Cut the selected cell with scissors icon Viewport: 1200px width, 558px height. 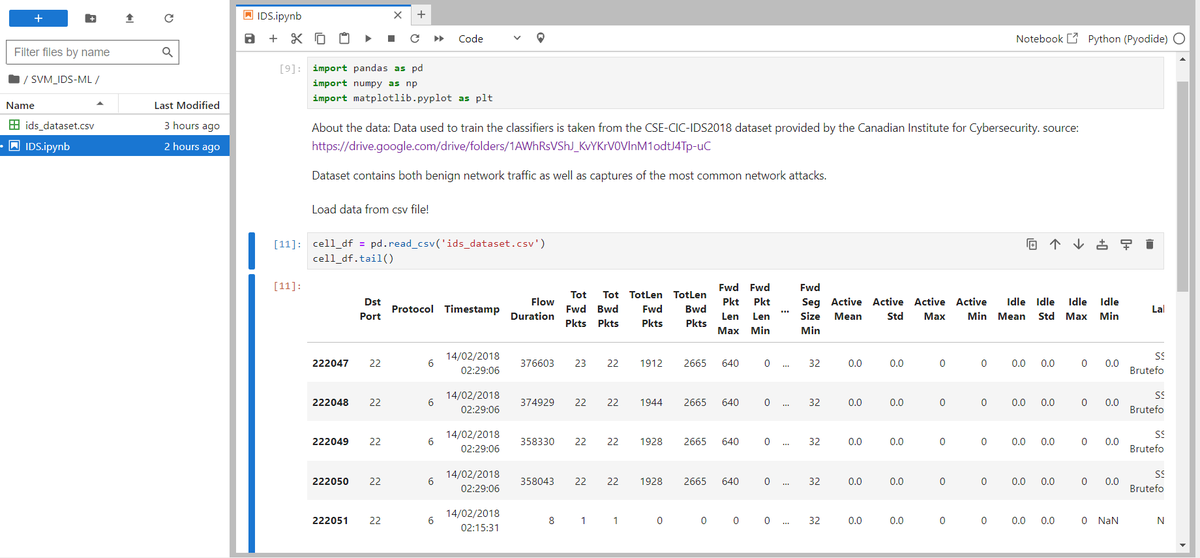[296, 39]
